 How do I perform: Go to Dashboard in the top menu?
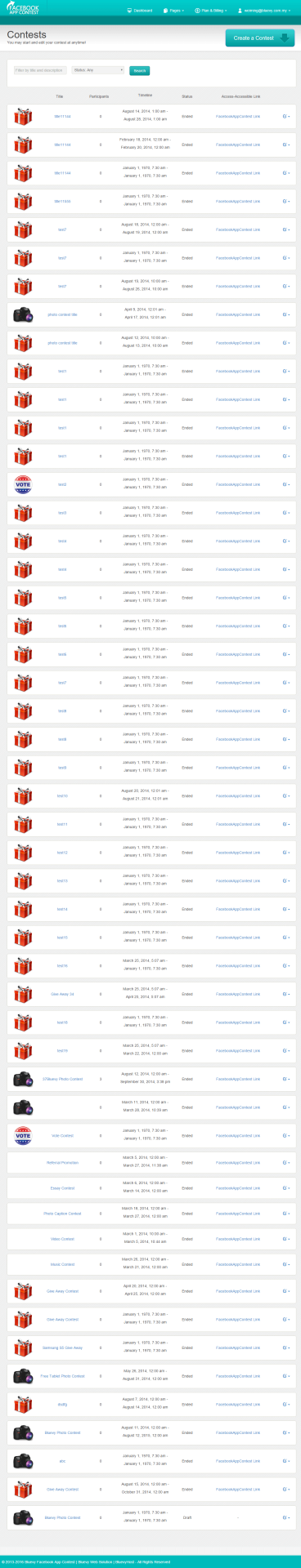pyautogui.click(x=142, y=11)
